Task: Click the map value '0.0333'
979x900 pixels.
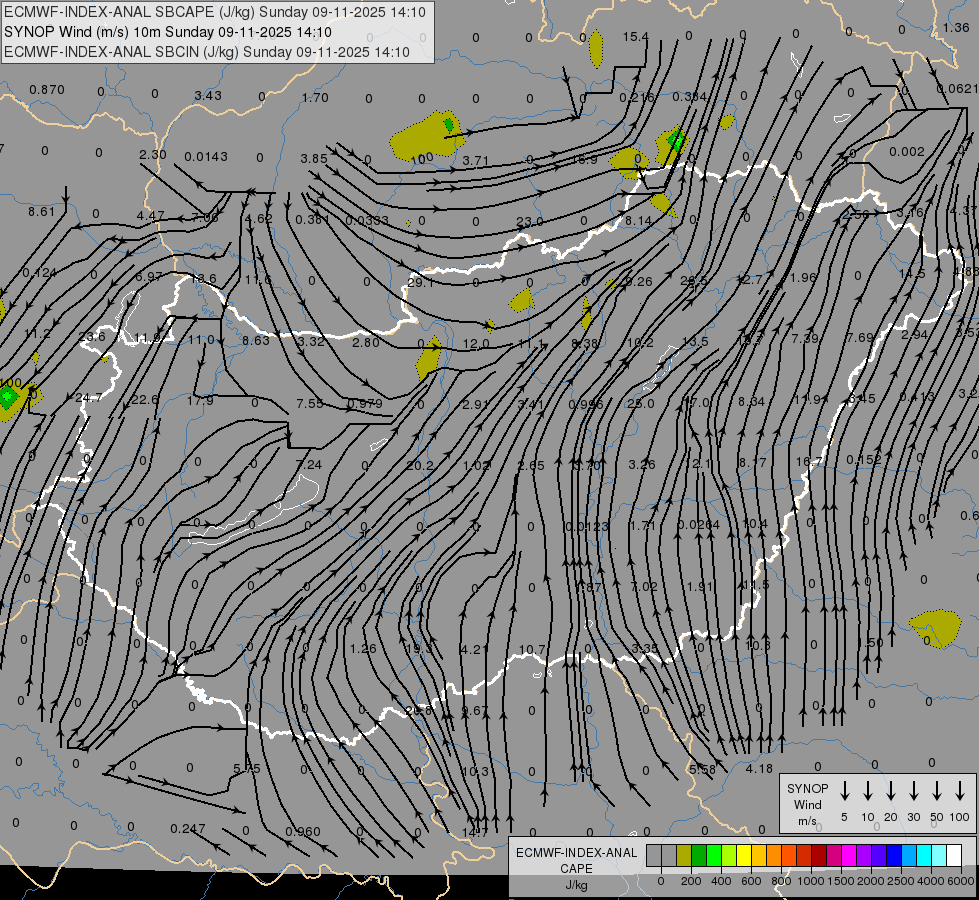Action: tap(367, 220)
